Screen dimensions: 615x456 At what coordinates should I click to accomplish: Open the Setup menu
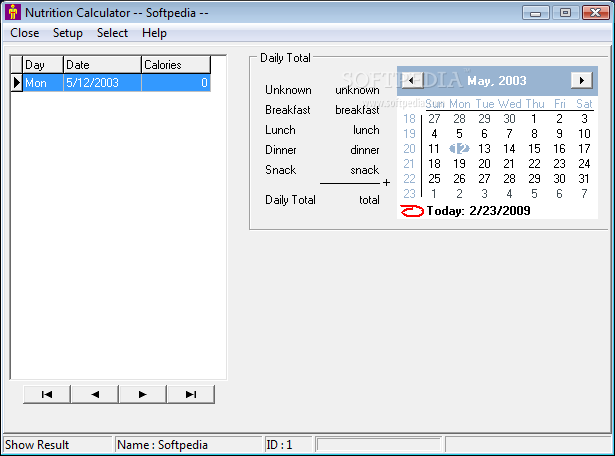pos(68,33)
